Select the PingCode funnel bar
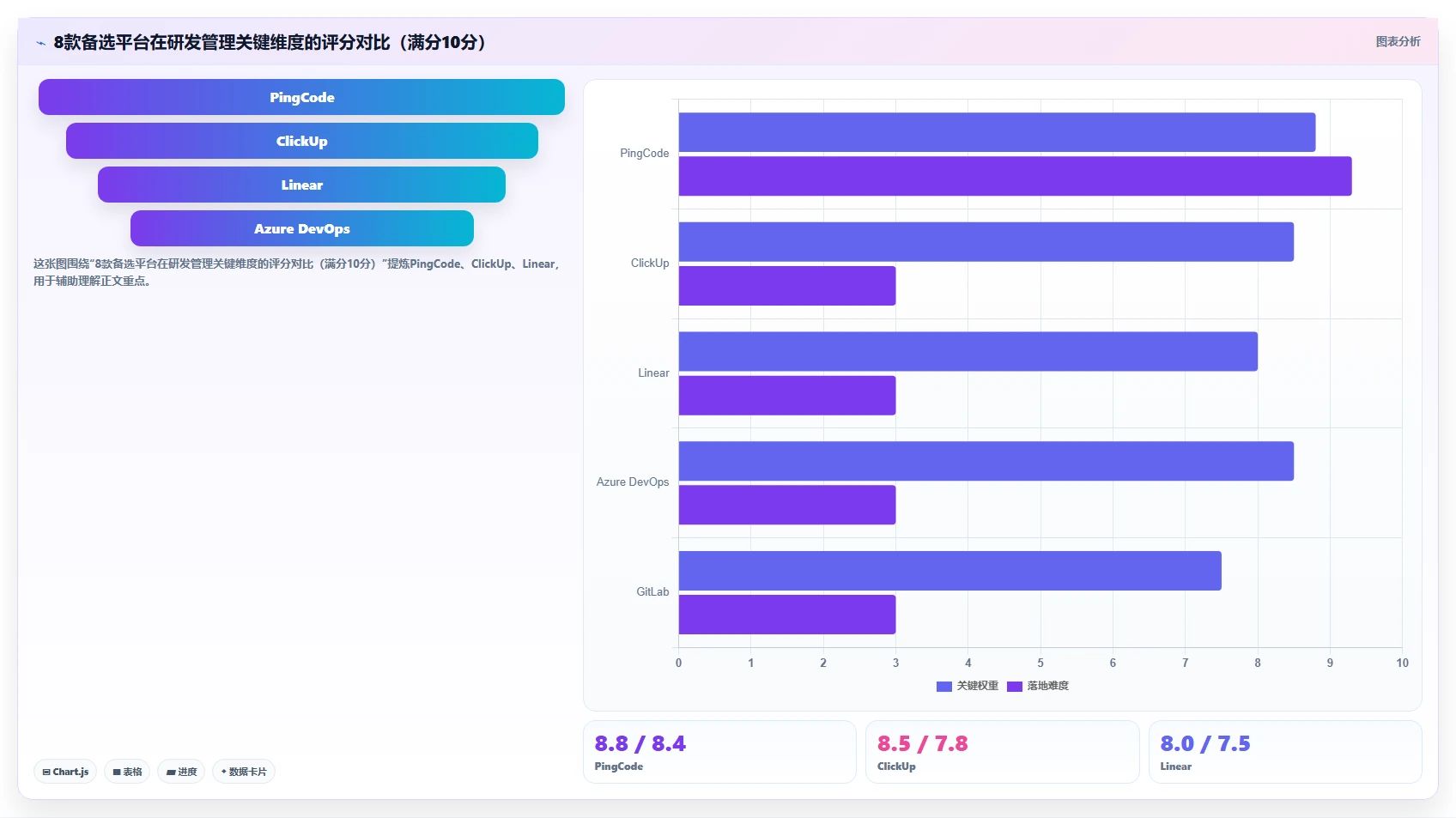 click(301, 97)
